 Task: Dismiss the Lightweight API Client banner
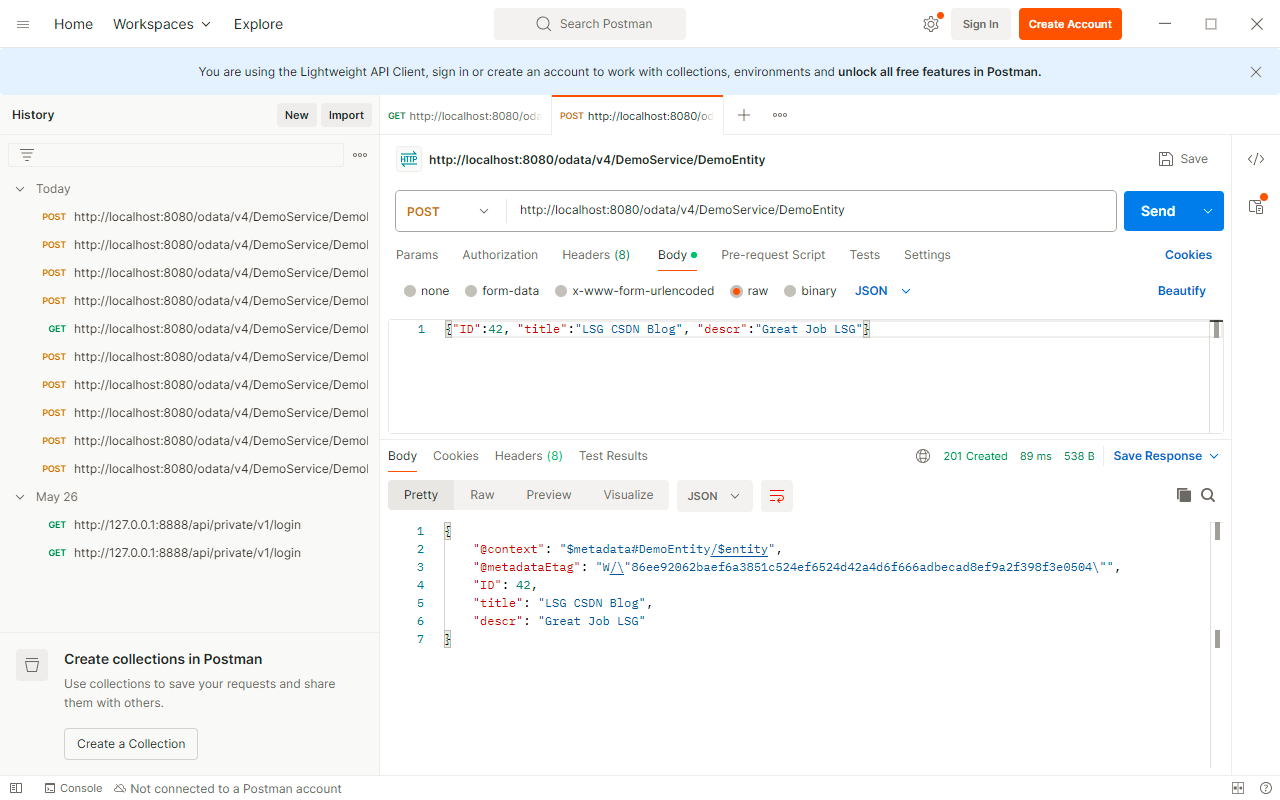tap(1256, 72)
